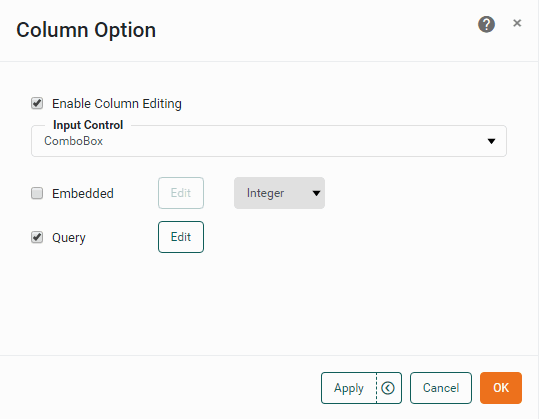Viewport: 539px width, 419px height.
Task: Click the Apply button's circled arrow icon
Action: pyautogui.click(x=388, y=388)
